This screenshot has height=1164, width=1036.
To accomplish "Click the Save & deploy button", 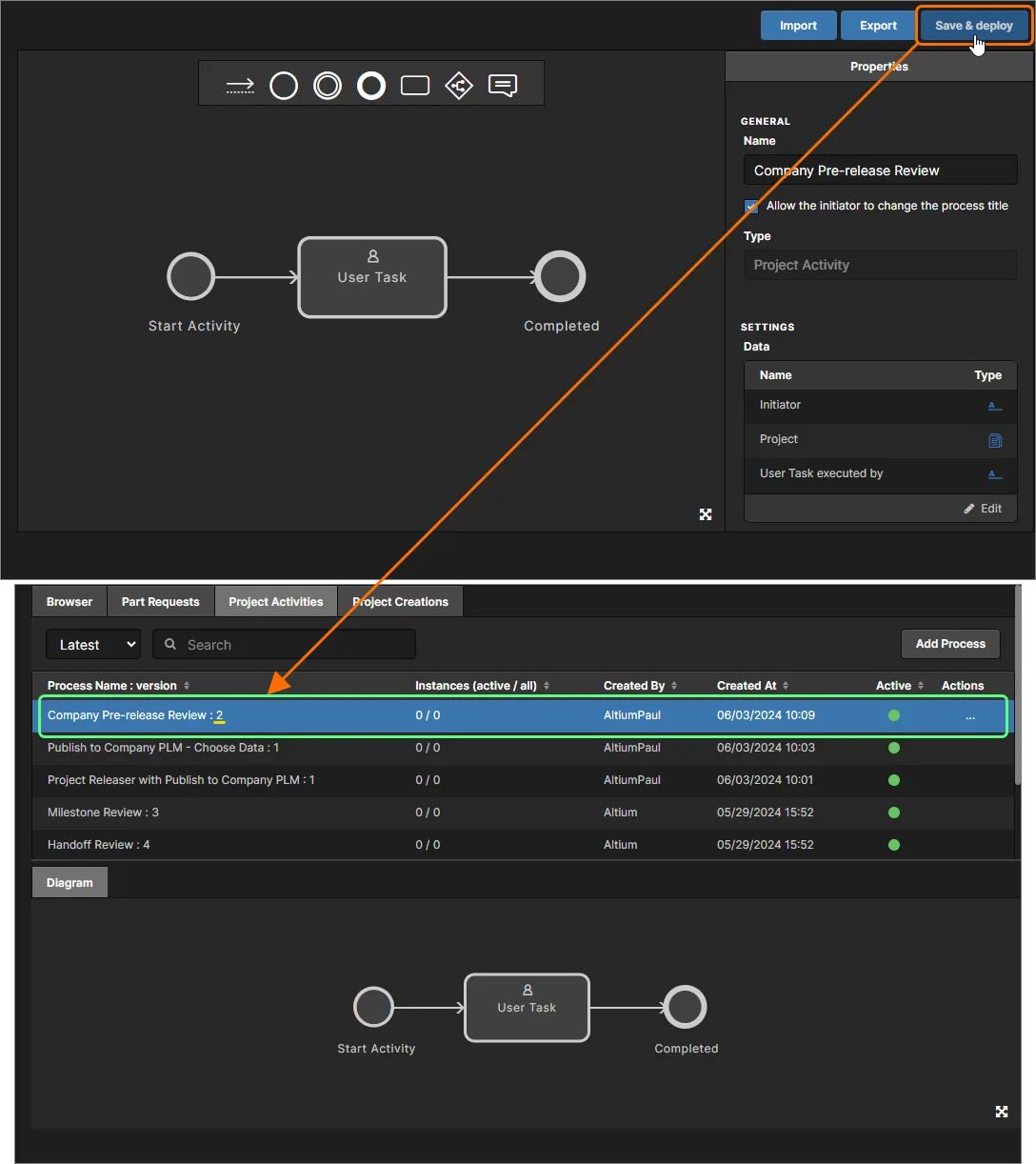I will coord(973,26).
